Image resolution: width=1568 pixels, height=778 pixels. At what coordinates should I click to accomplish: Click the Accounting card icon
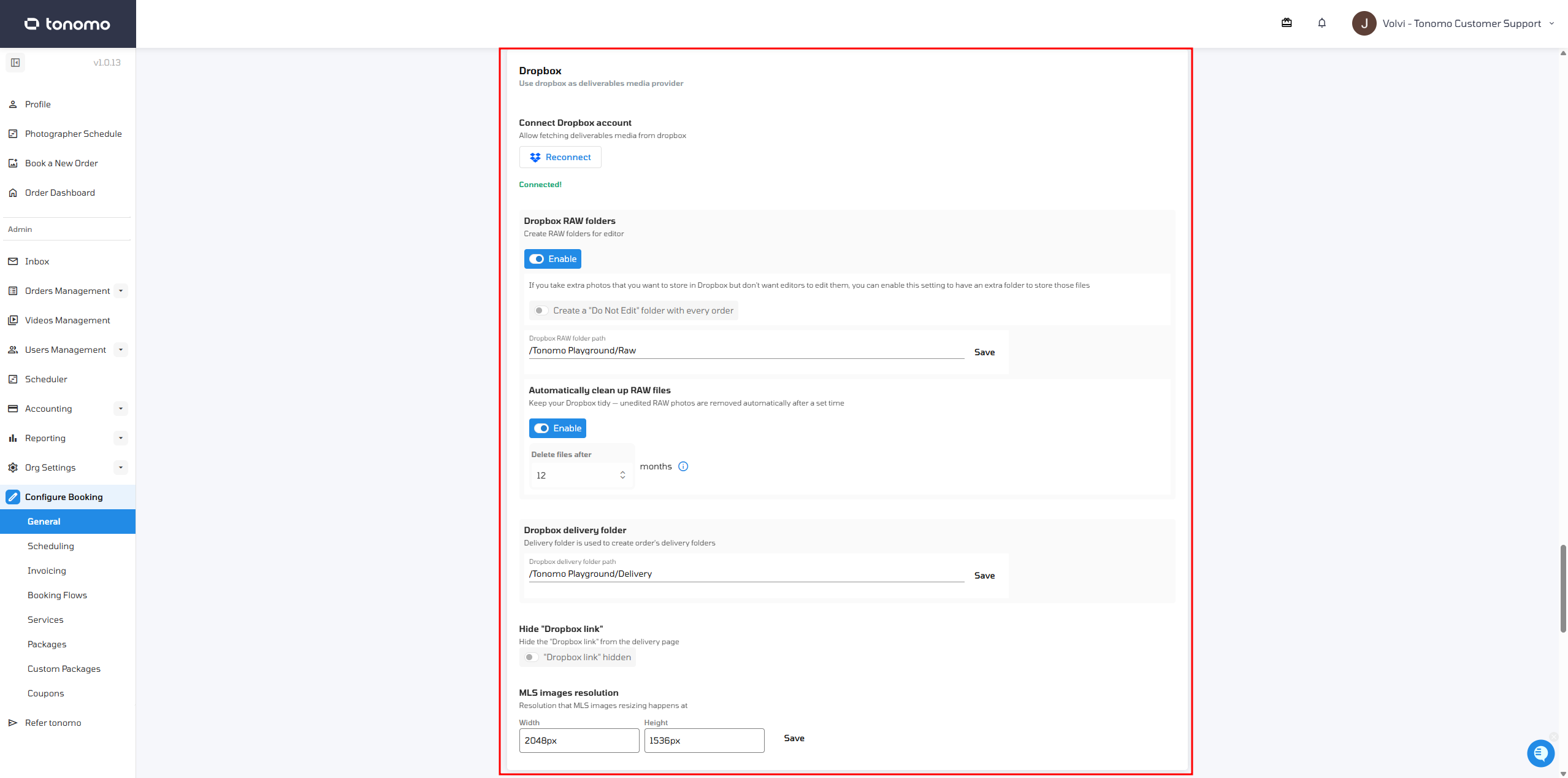13,409
